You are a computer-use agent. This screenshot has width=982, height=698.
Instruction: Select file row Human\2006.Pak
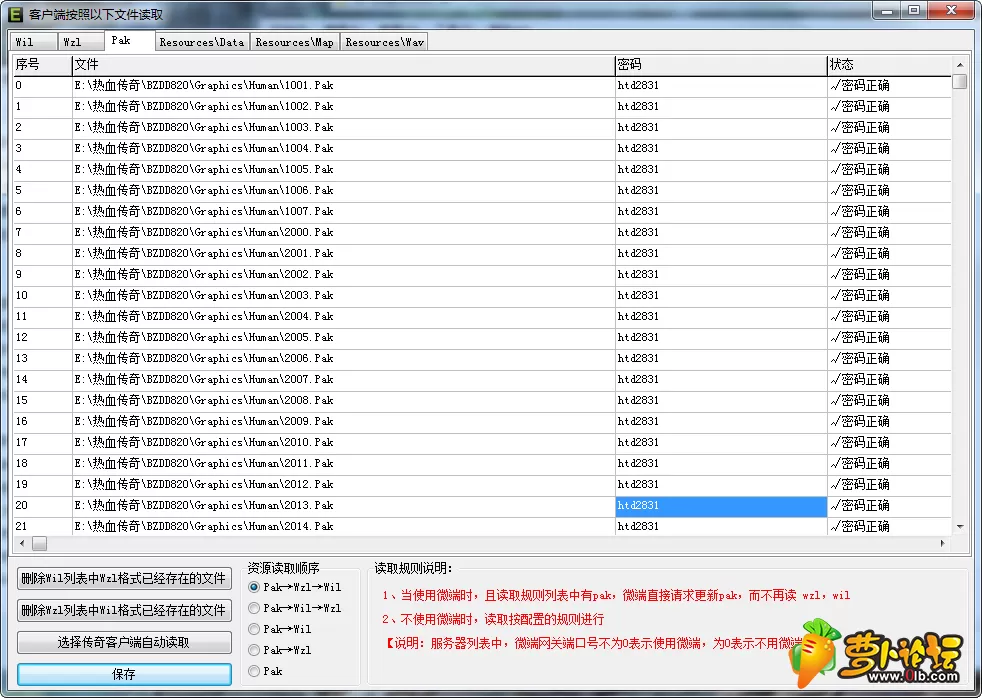point(482,358)
